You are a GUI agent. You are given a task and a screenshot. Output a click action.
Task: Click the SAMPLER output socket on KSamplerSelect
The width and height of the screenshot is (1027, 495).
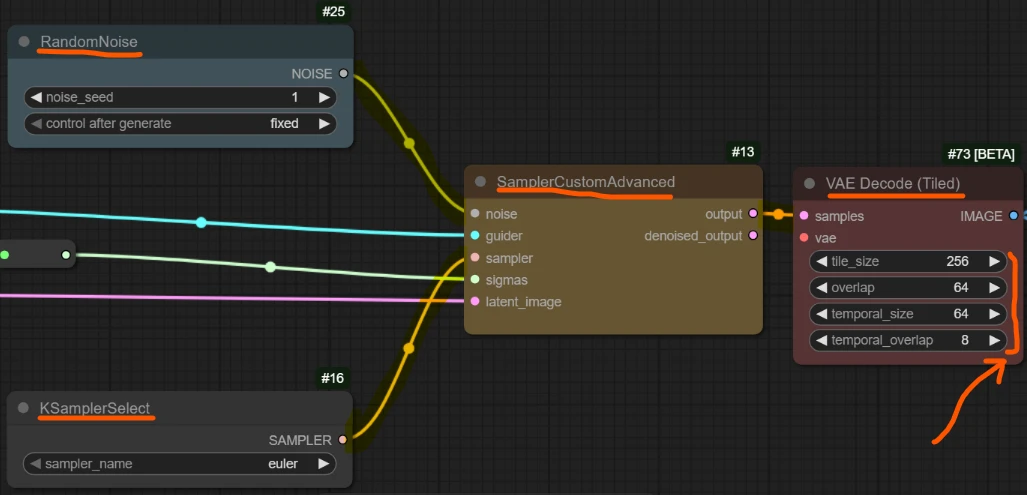coord(343,439)
